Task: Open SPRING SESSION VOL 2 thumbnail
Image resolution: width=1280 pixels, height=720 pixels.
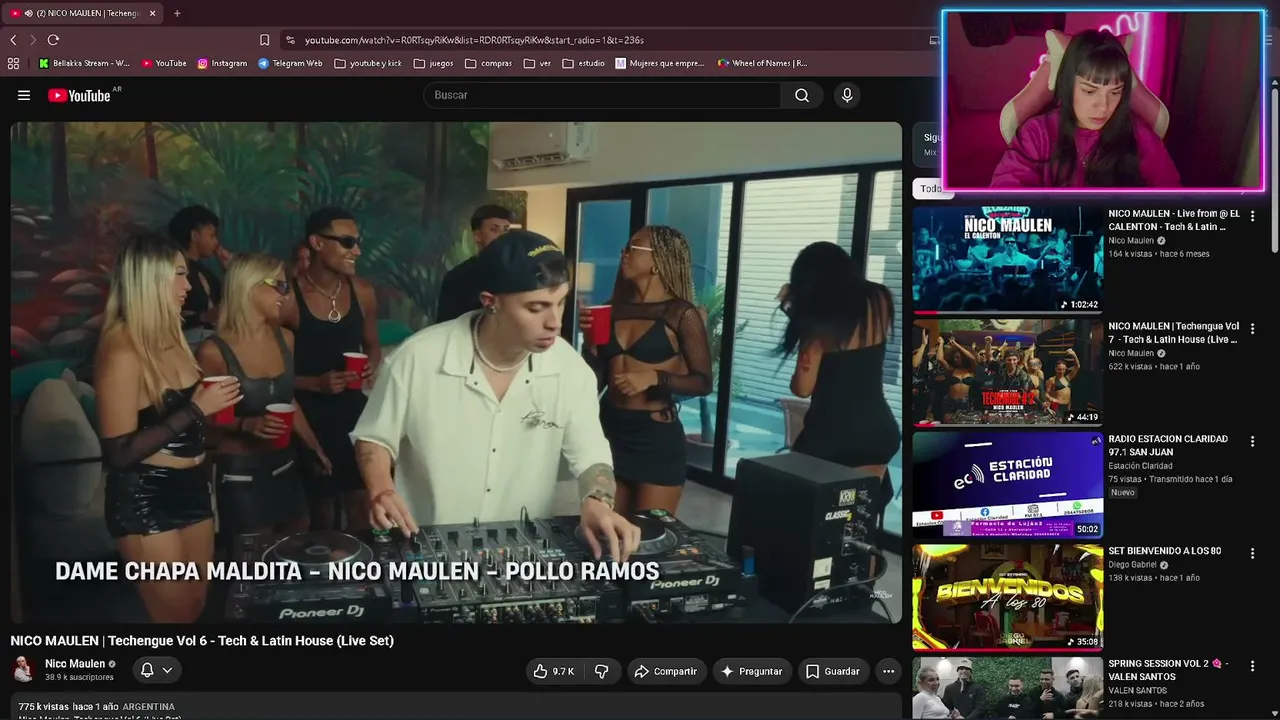Action: tap(1008, 688)
